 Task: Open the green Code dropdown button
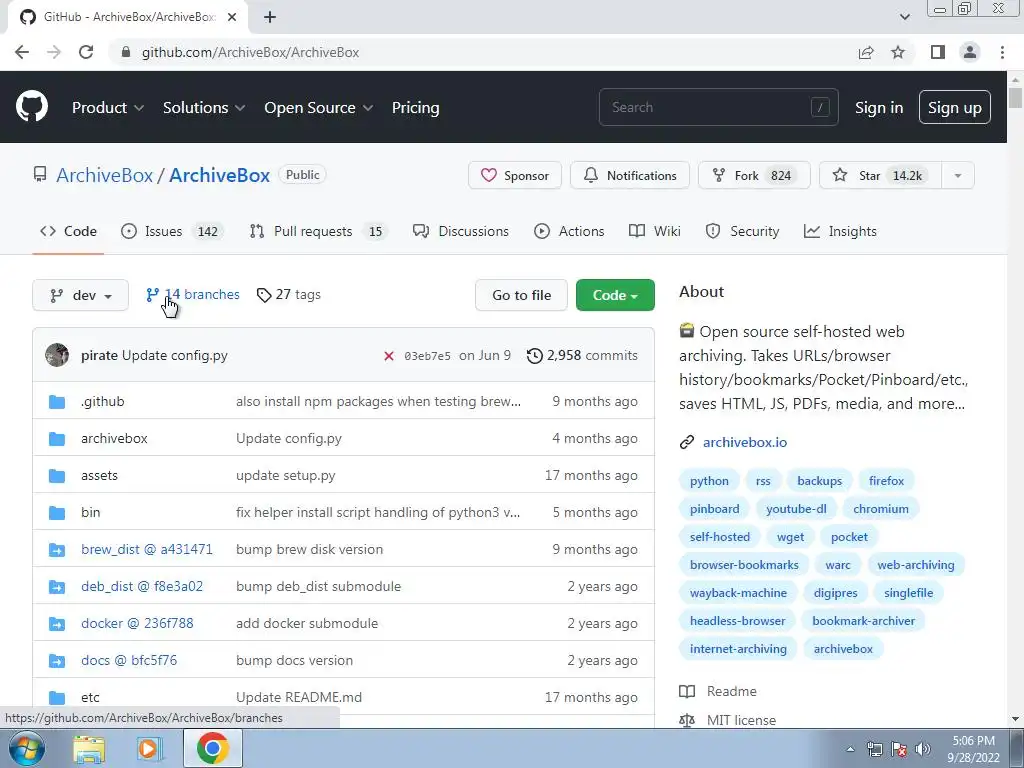point(615,295)
